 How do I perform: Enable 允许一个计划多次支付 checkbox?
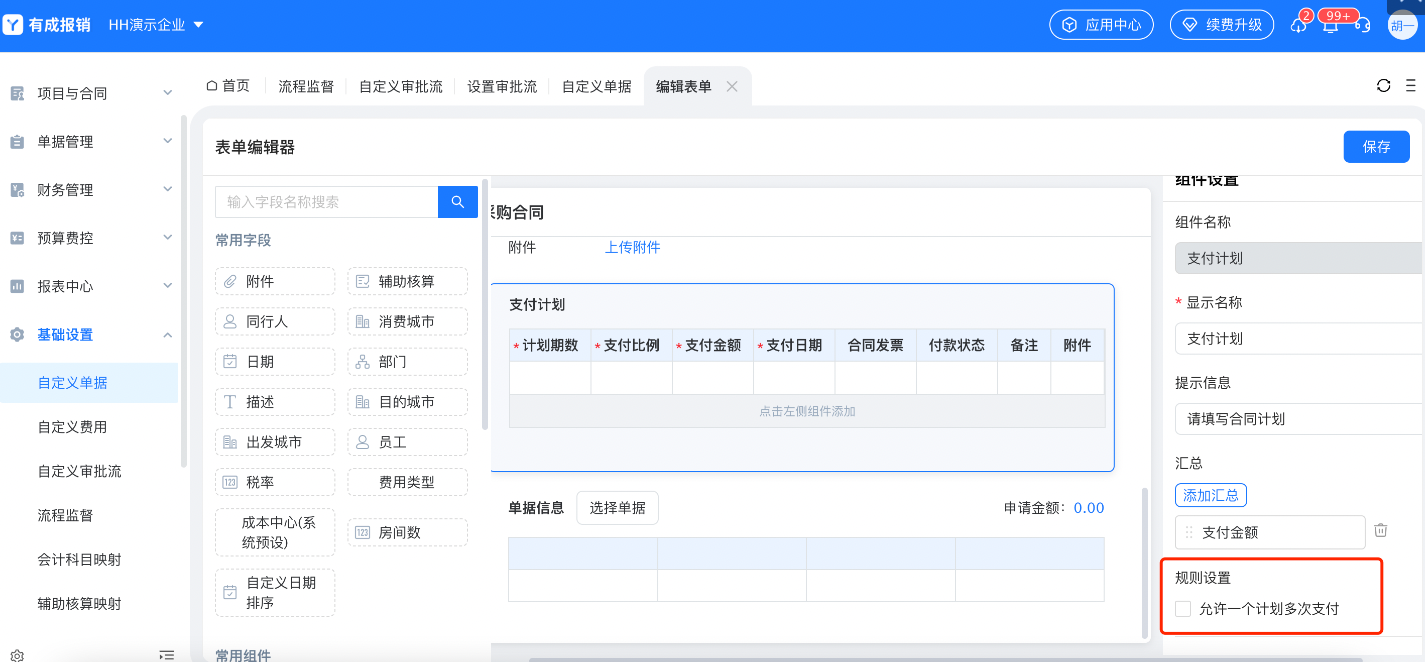click(x=1183, y=609)
